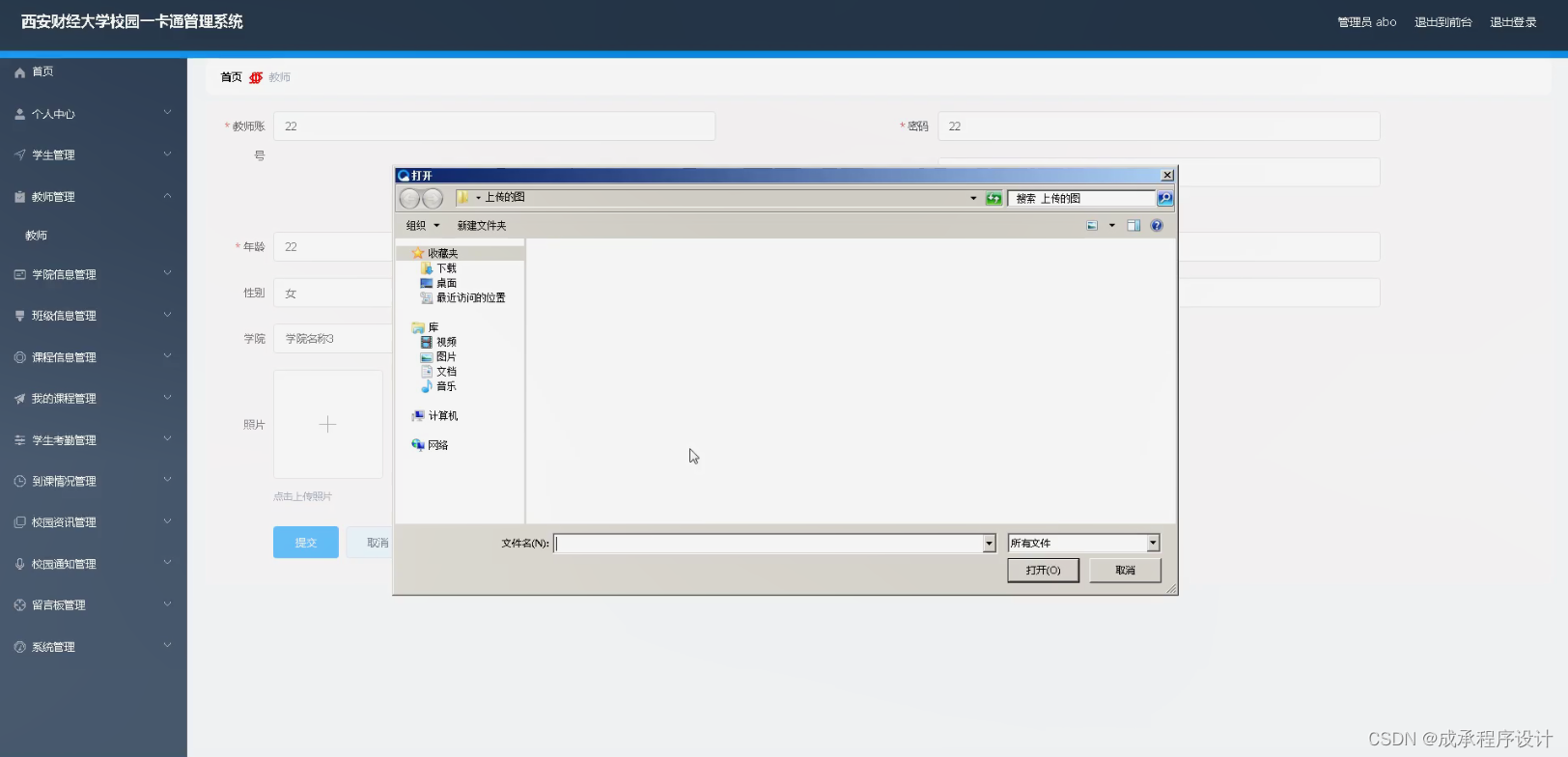Viewport: 1568px width, 757px height.
Task: Select 最近访问的位置 in the navigation tree
Action: pos(470,297)
